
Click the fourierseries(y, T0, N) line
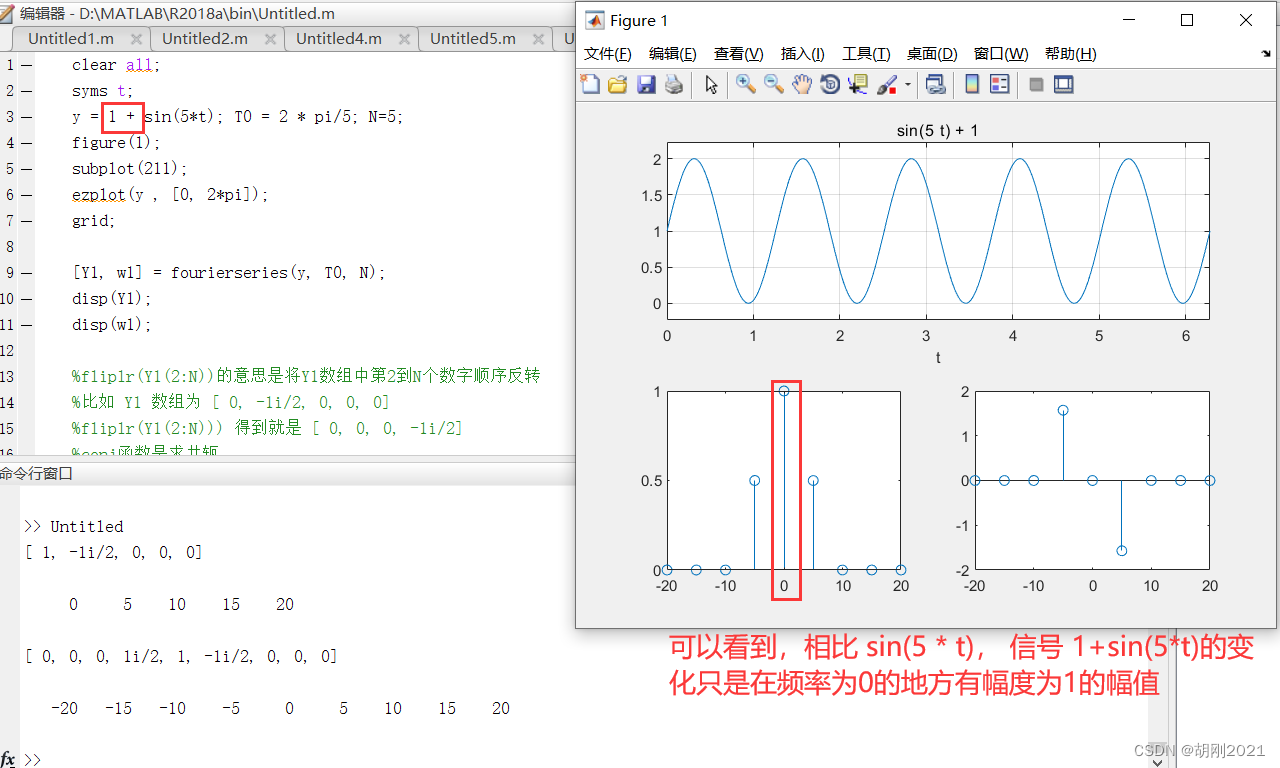tap(228, 273)
